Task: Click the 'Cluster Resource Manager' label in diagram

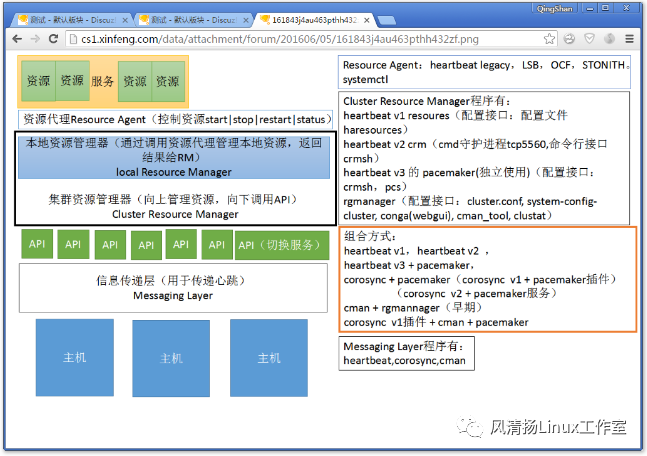Action: 175,214
